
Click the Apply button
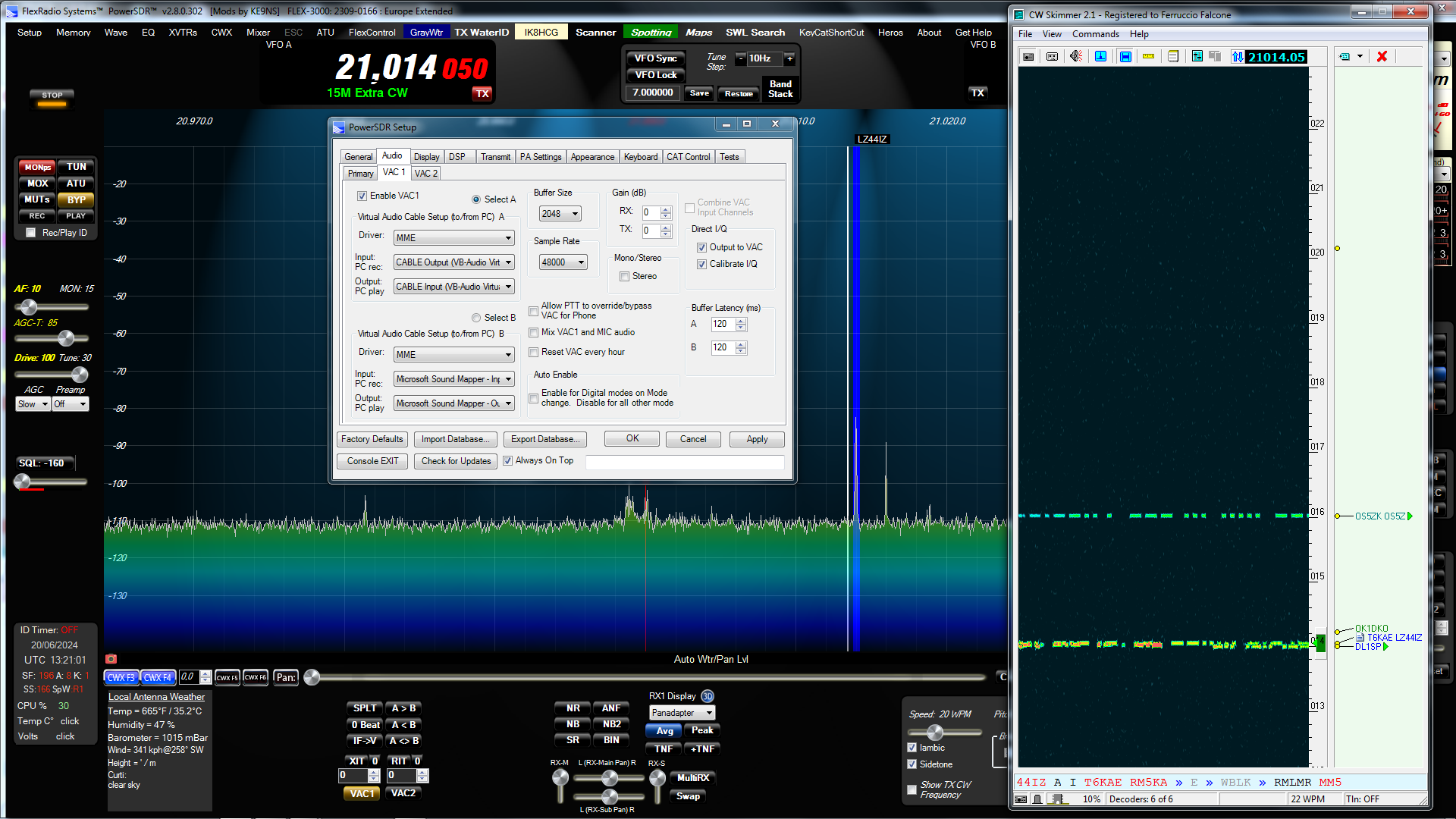(x=757, y=439)
